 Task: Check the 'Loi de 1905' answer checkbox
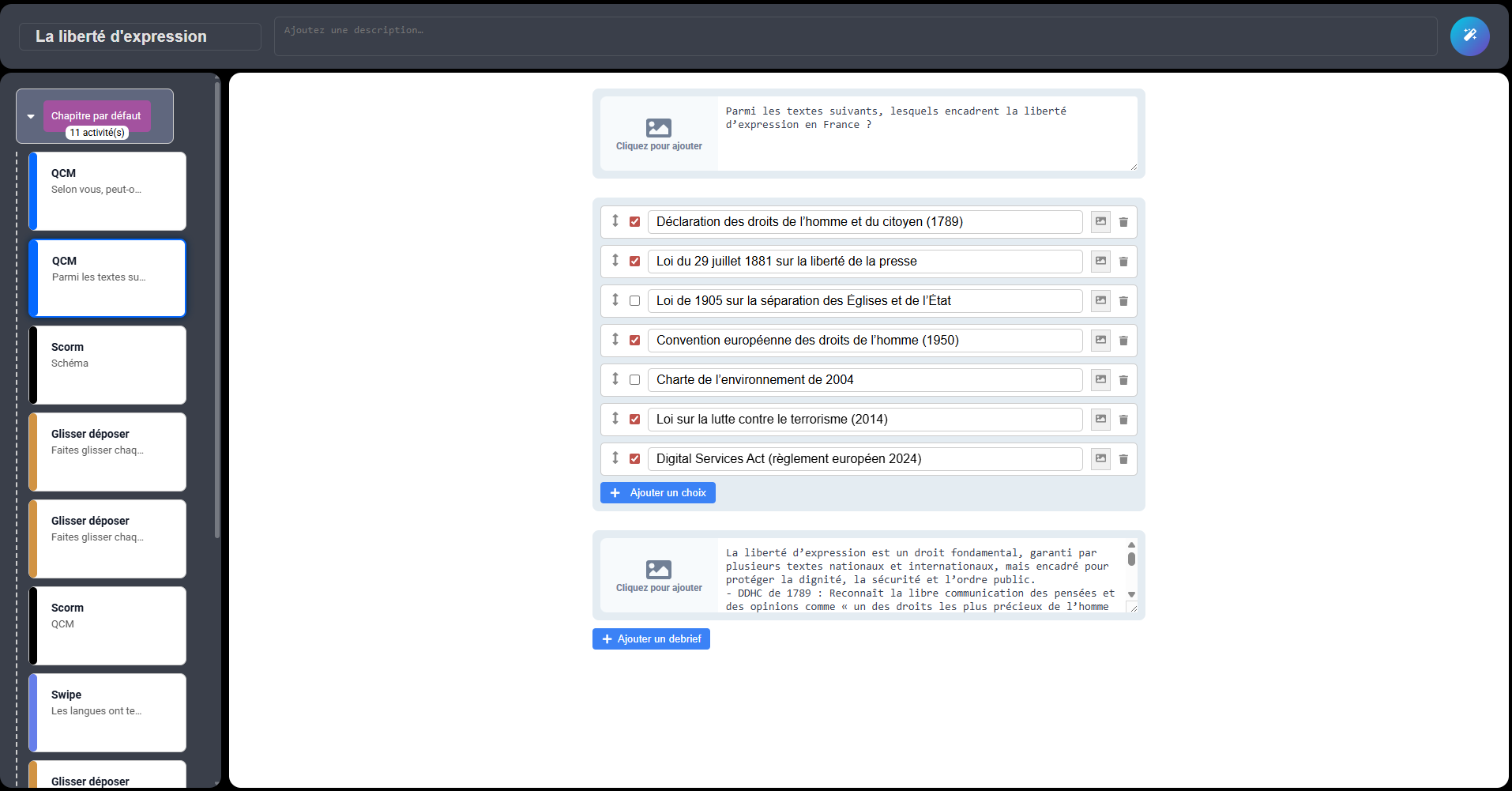coord(634,301)
